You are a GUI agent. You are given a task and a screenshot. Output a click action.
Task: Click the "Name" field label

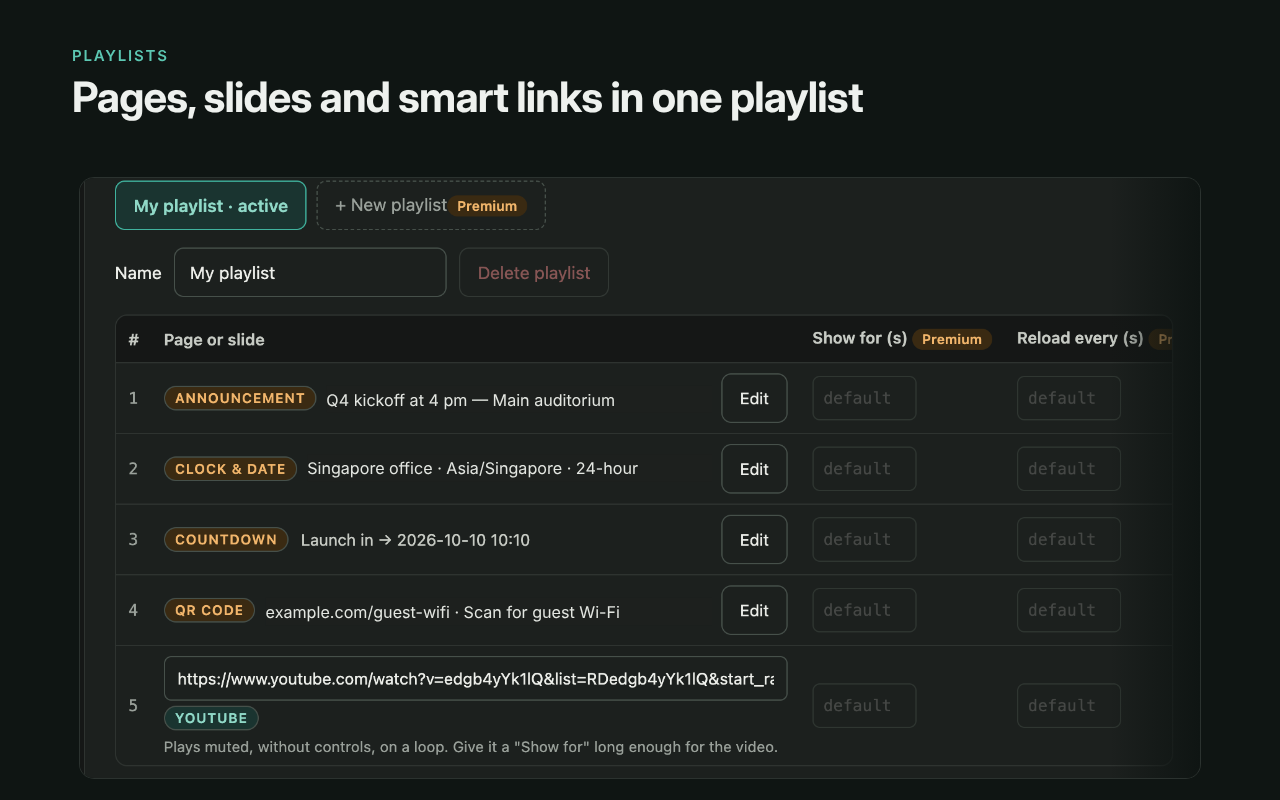pyautogui.click(x=138, y=273)
